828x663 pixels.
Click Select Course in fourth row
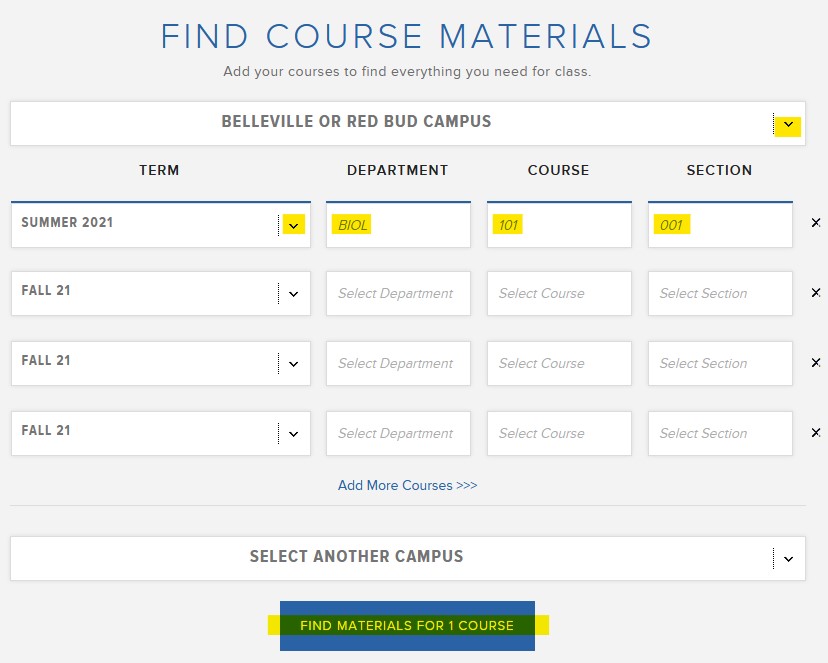559,434
